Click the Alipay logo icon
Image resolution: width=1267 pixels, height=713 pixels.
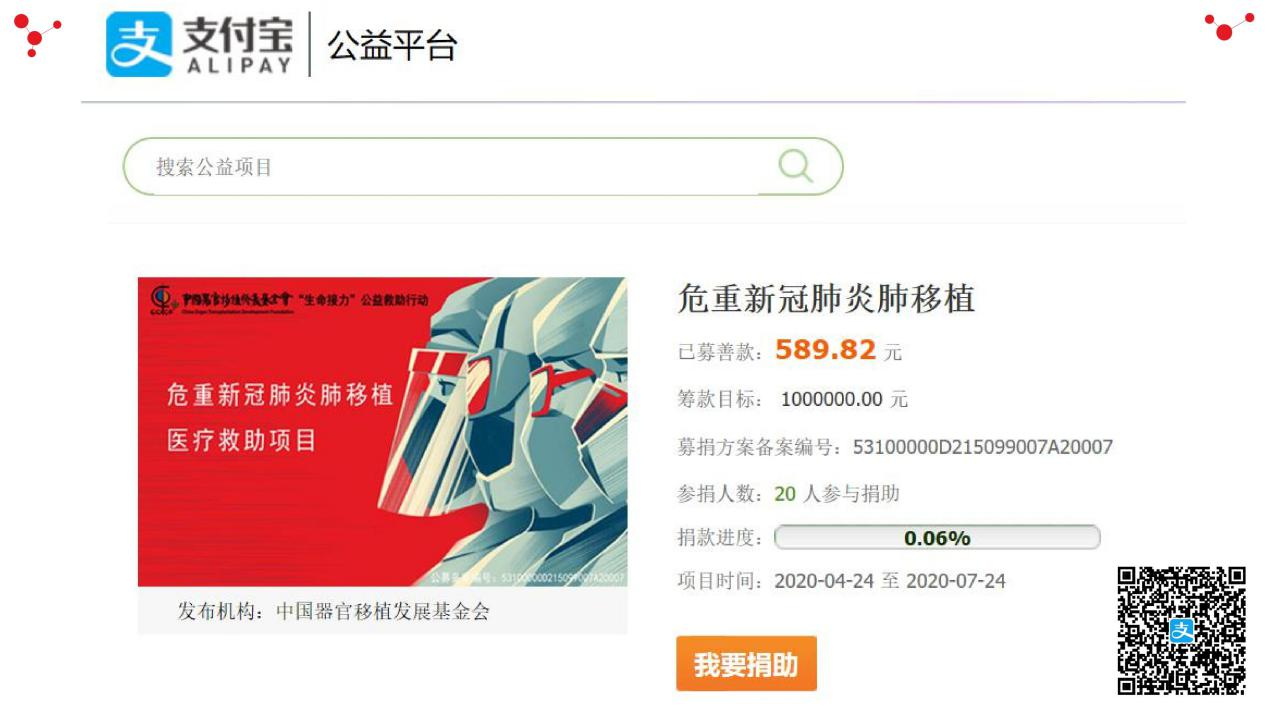click(139, 44)
